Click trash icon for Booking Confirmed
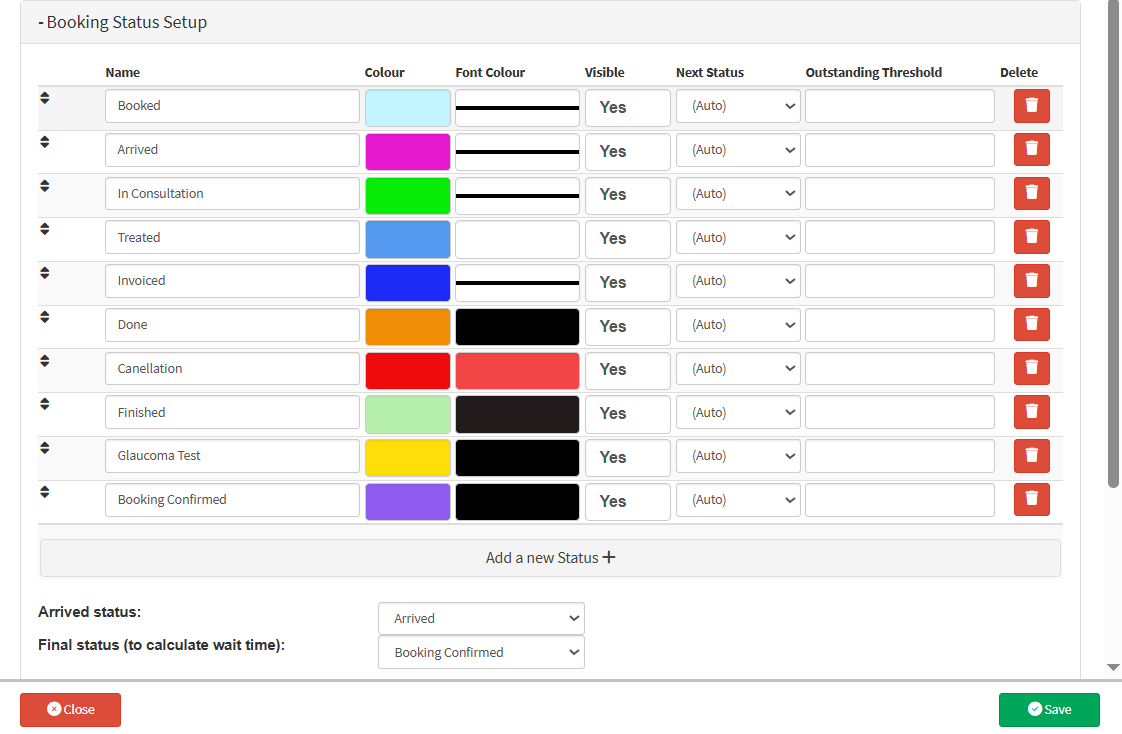This screenshot has width=1122, height=734. click(x=1031, y=499)
